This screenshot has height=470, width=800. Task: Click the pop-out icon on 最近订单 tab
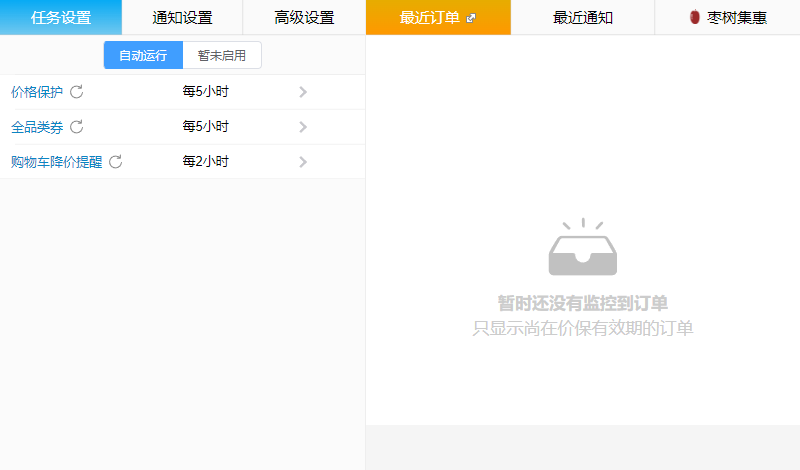pos(471,18)
